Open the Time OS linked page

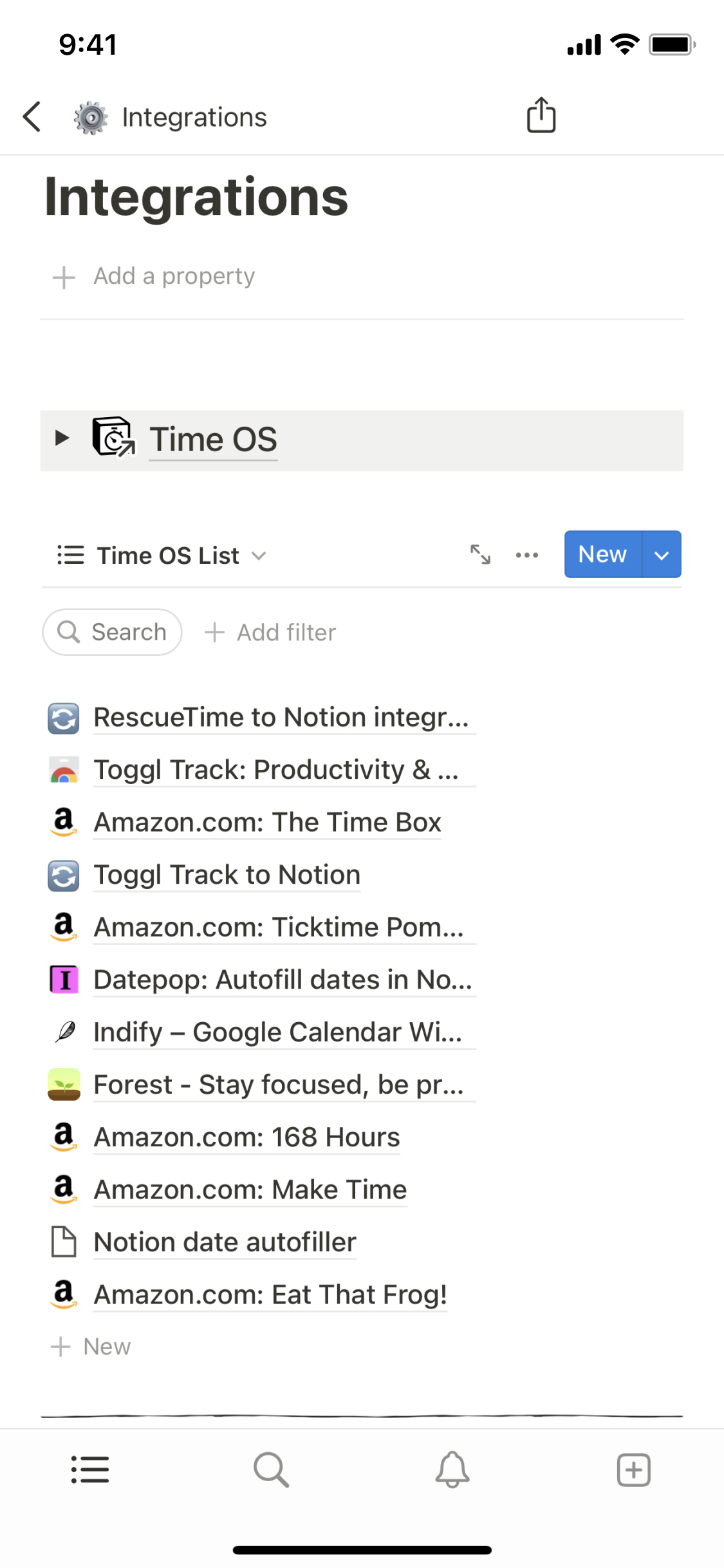[x=213, y=440]
